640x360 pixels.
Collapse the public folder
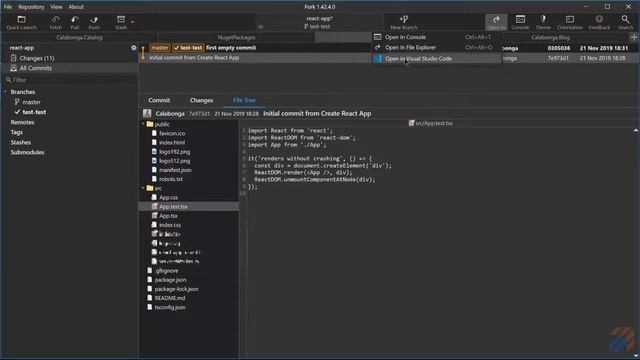click(143, 124)
